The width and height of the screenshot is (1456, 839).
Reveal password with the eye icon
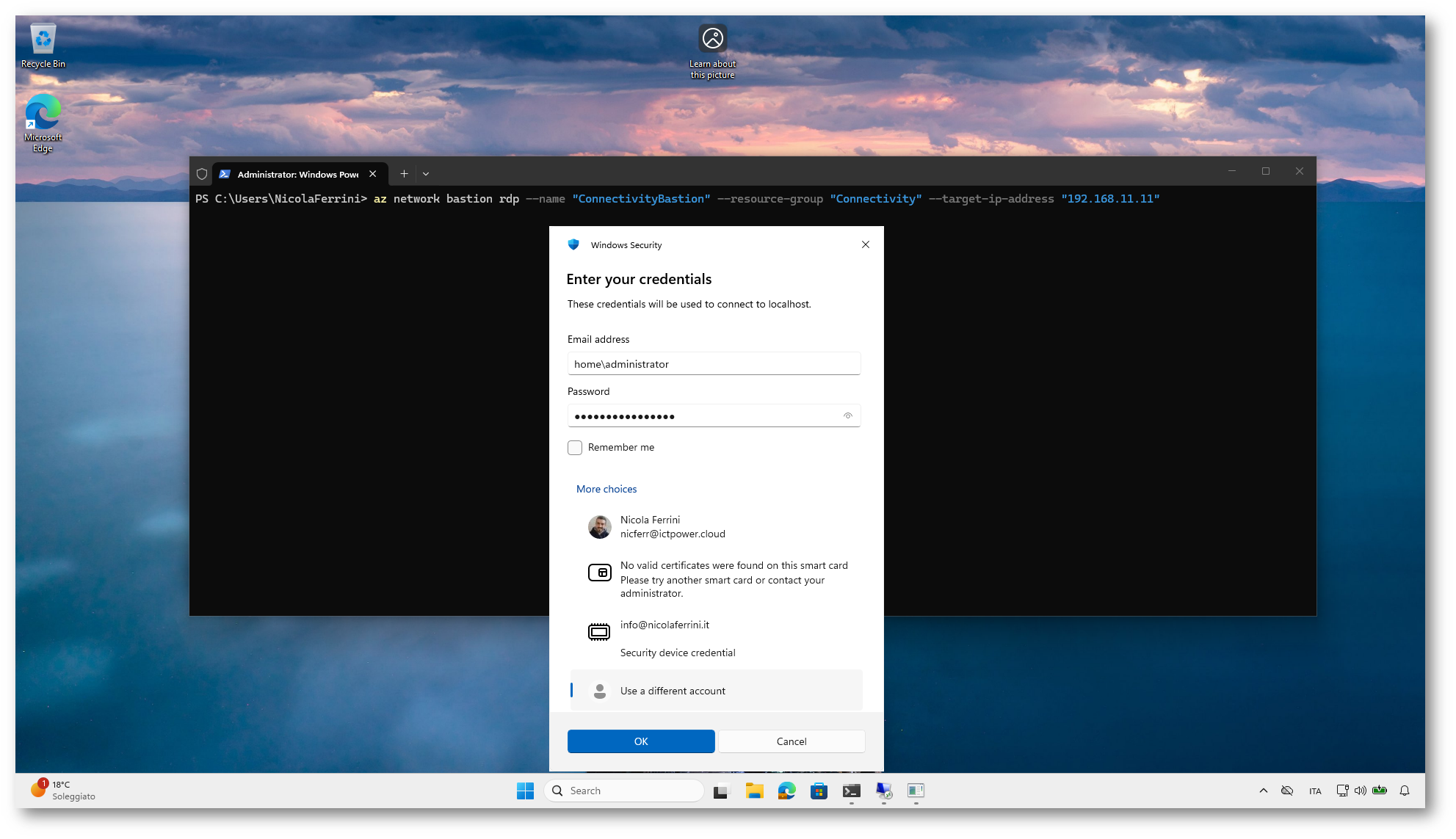pos(847,416)
